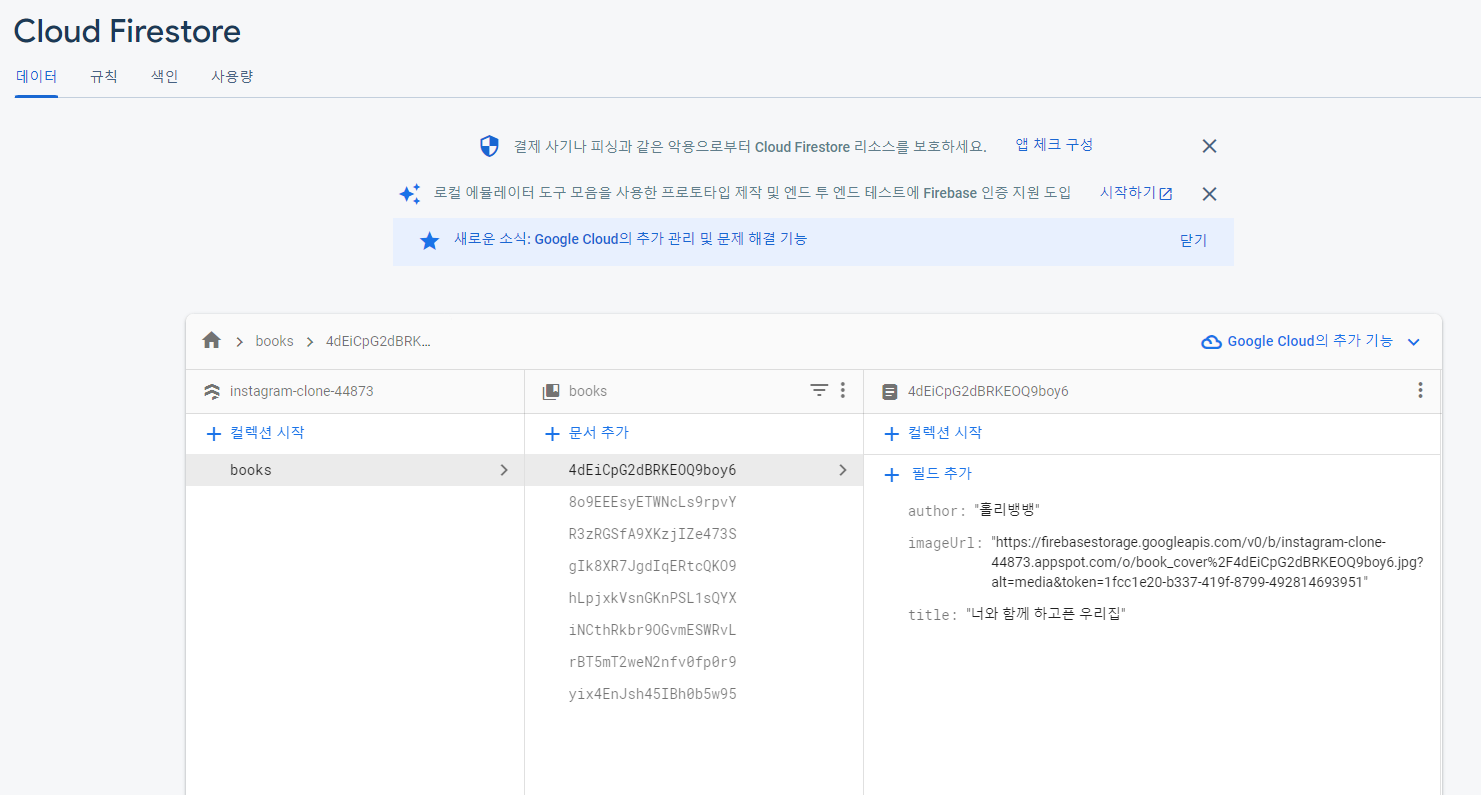
Task: Switch to the 데이터 tab
Action: pos(36,76)
